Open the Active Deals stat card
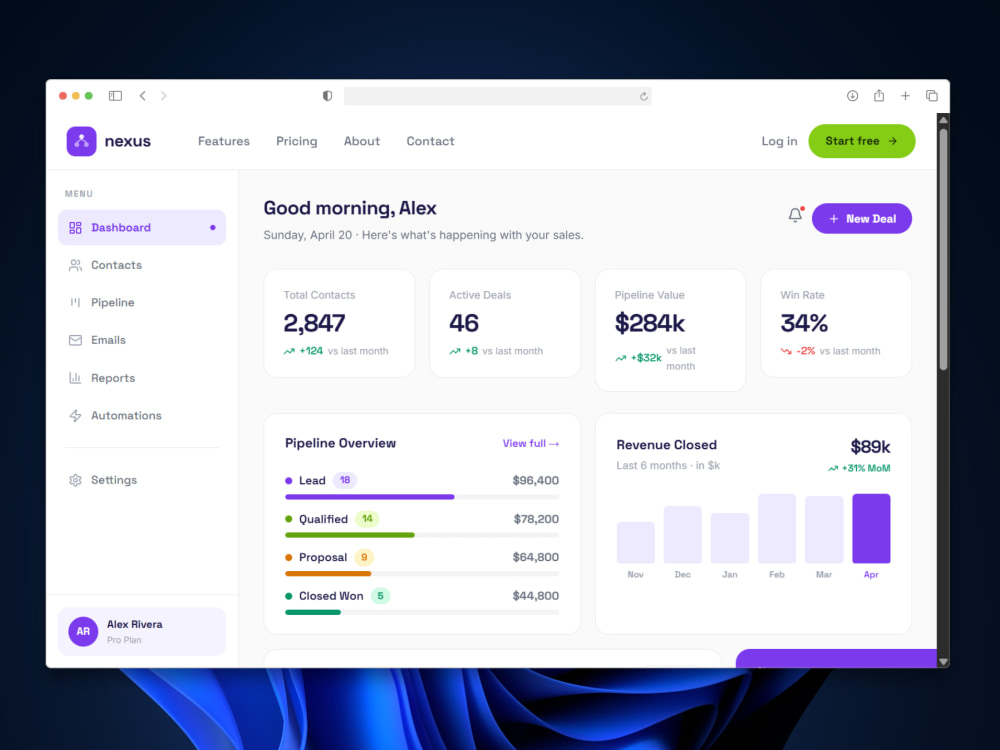The height and width of the screenshot is (750, 1000). tap(505, 323)
